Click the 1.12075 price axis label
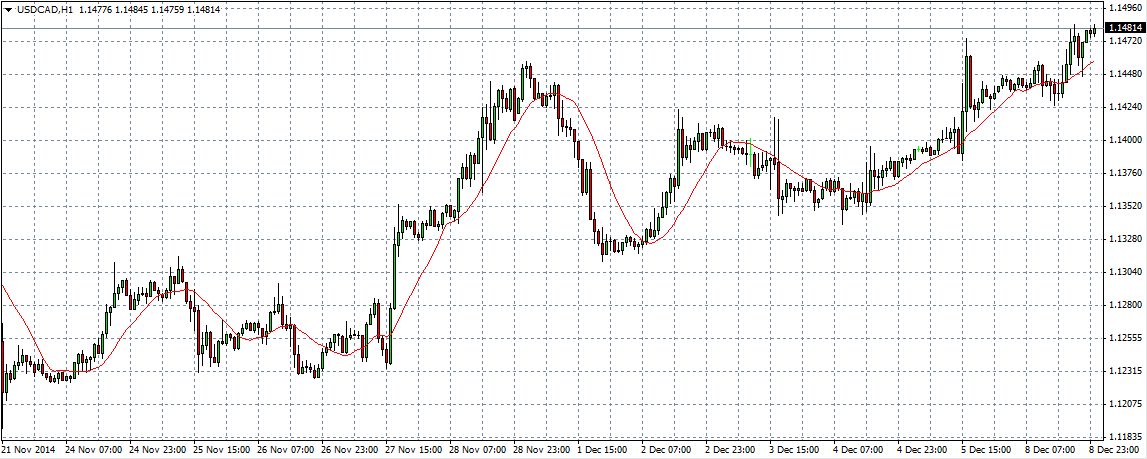 click(1125, 404)
